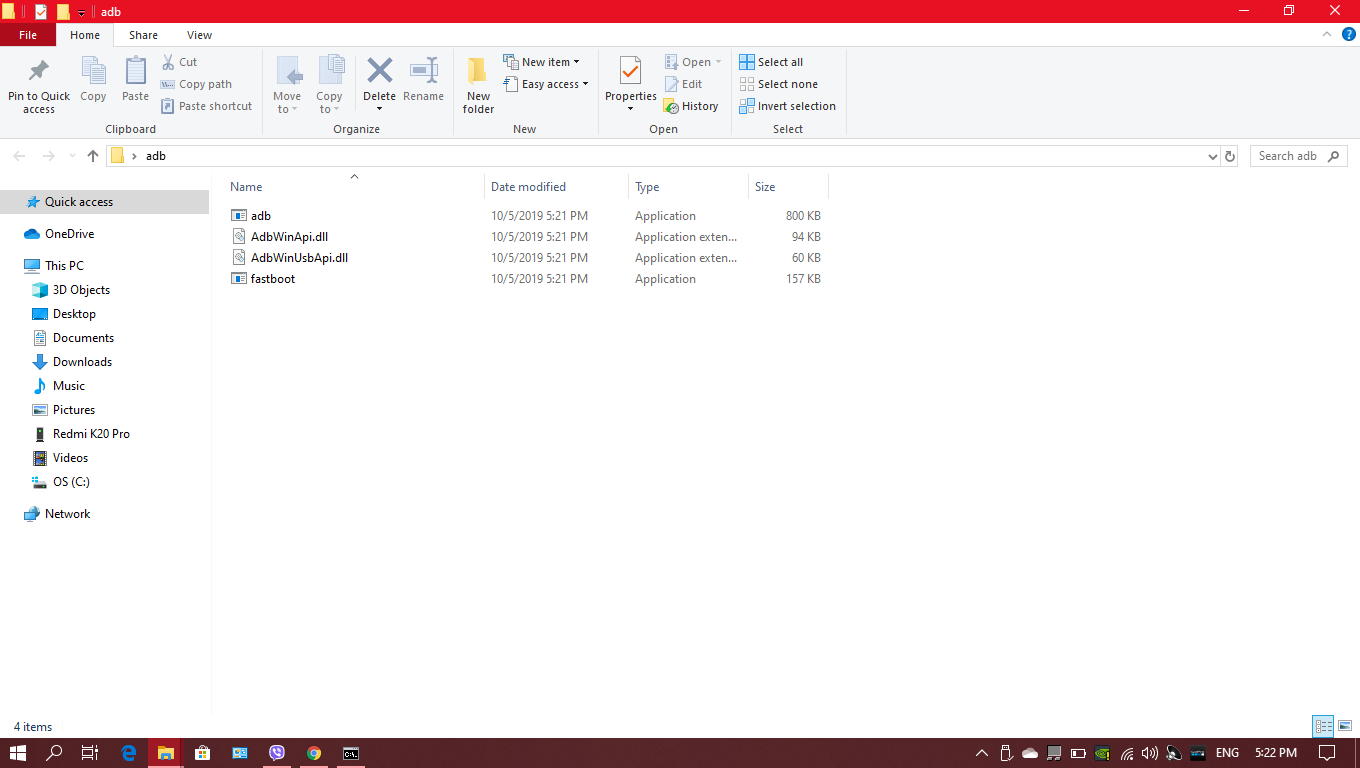
Task: Click Pin to Quick access icon
Action: pyautogui.click(x=39, y=72)
